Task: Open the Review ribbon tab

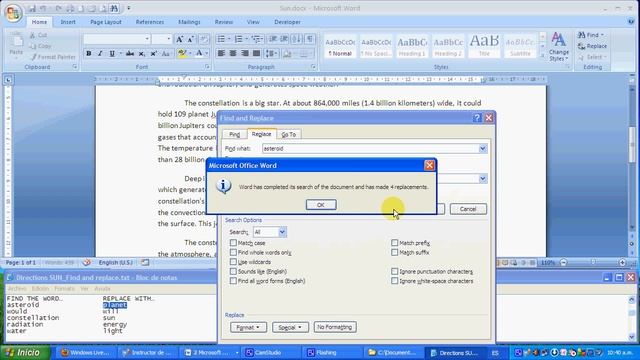Action: pyautogui.click(x=224, y=22)
